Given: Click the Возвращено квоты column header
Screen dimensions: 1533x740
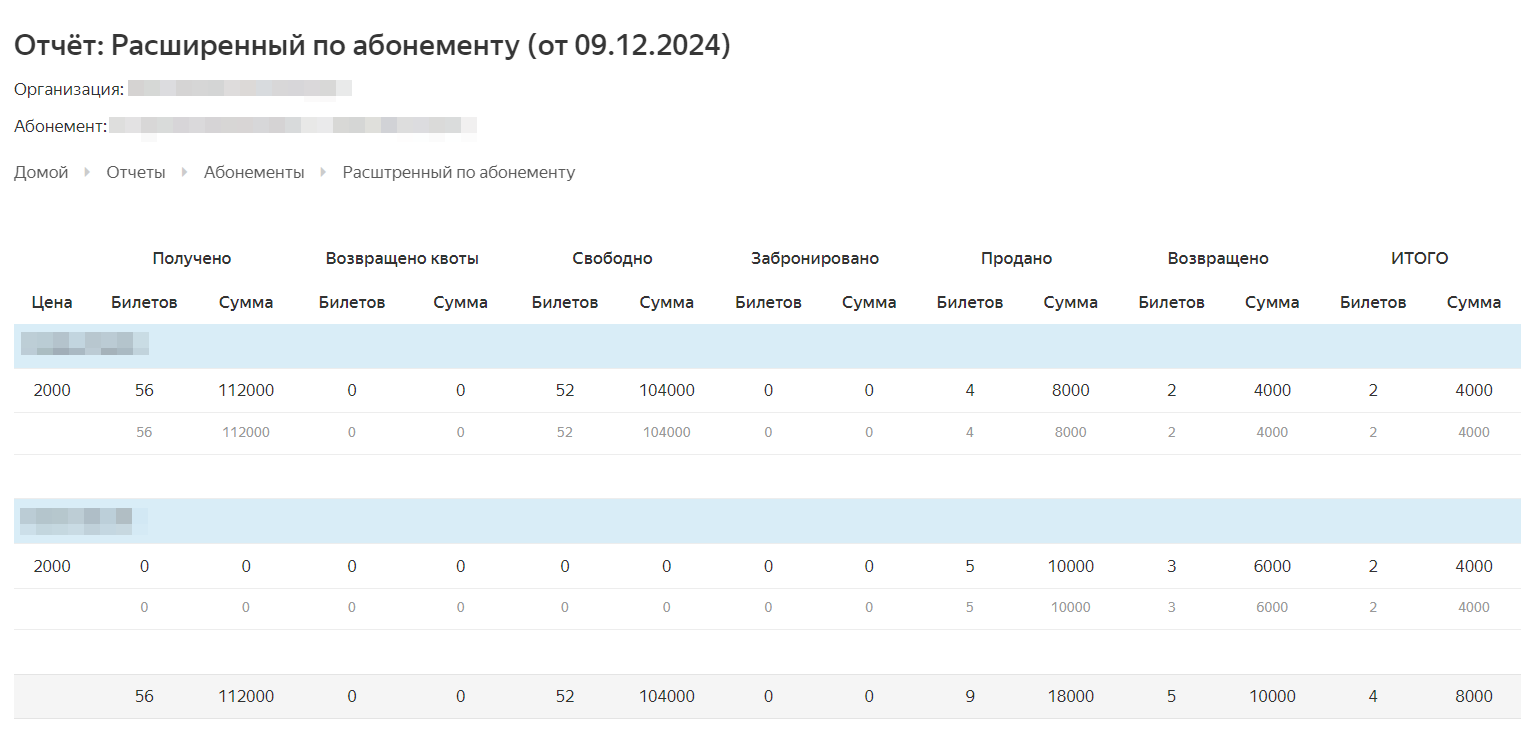Looking at the screenshot, I should coord(402,258).
